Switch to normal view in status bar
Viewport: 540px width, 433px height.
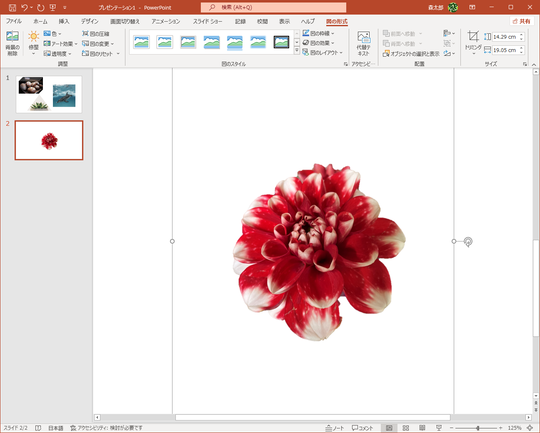(x=389, y=428)
